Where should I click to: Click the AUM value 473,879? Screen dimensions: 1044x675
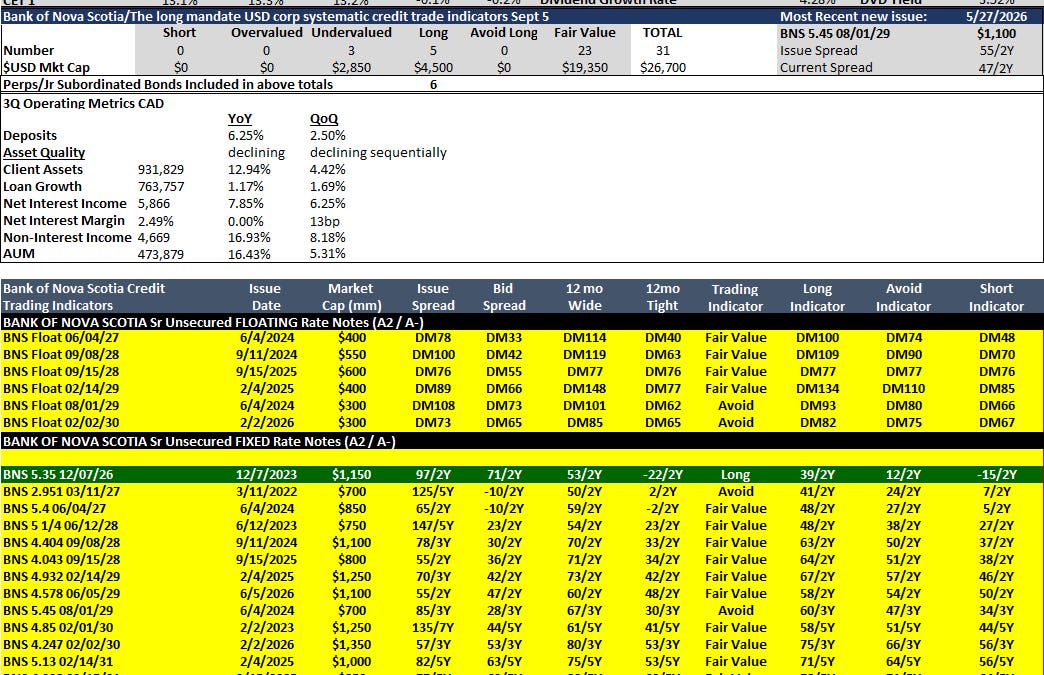point(160,254)
